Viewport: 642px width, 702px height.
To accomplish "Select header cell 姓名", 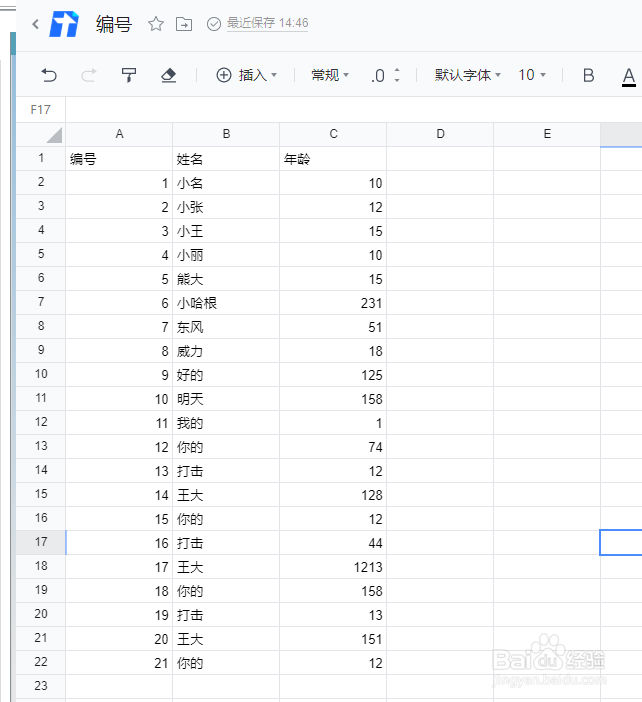I will [226, 158].
